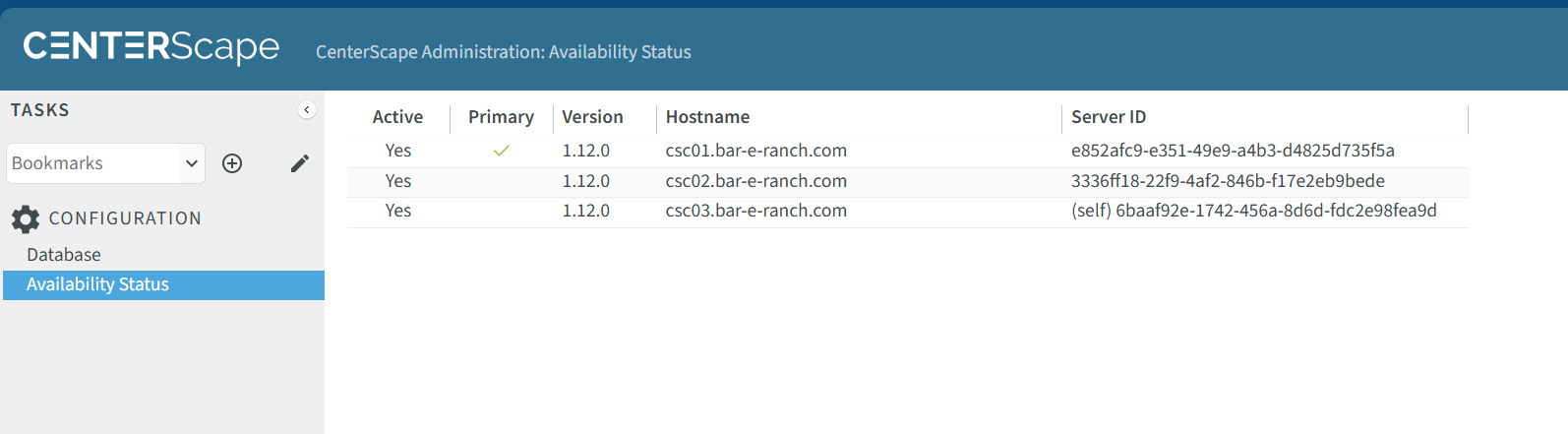Open the Database configuration item

coord(64,255)
